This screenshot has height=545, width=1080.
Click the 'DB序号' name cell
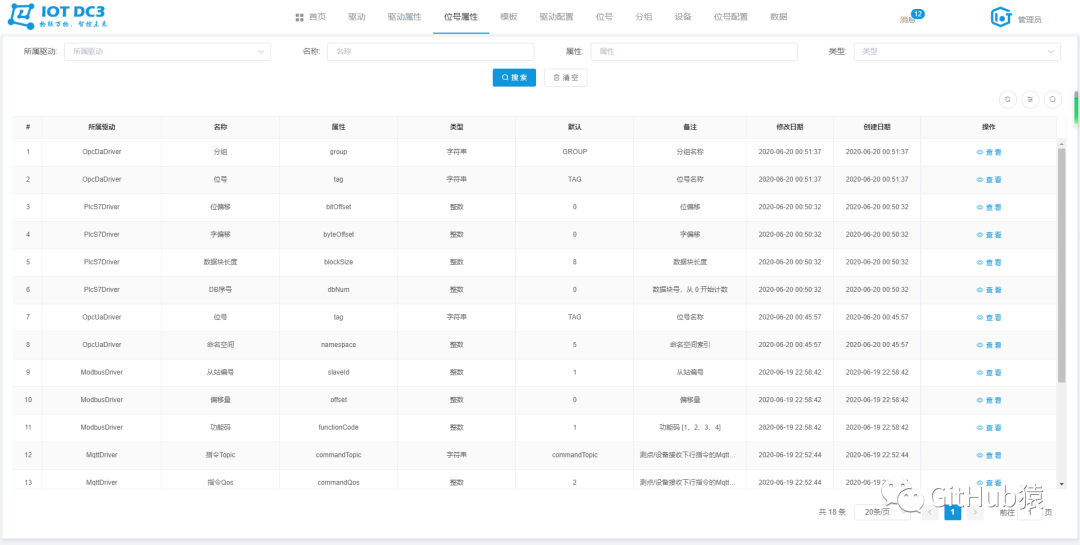[220, 289]
